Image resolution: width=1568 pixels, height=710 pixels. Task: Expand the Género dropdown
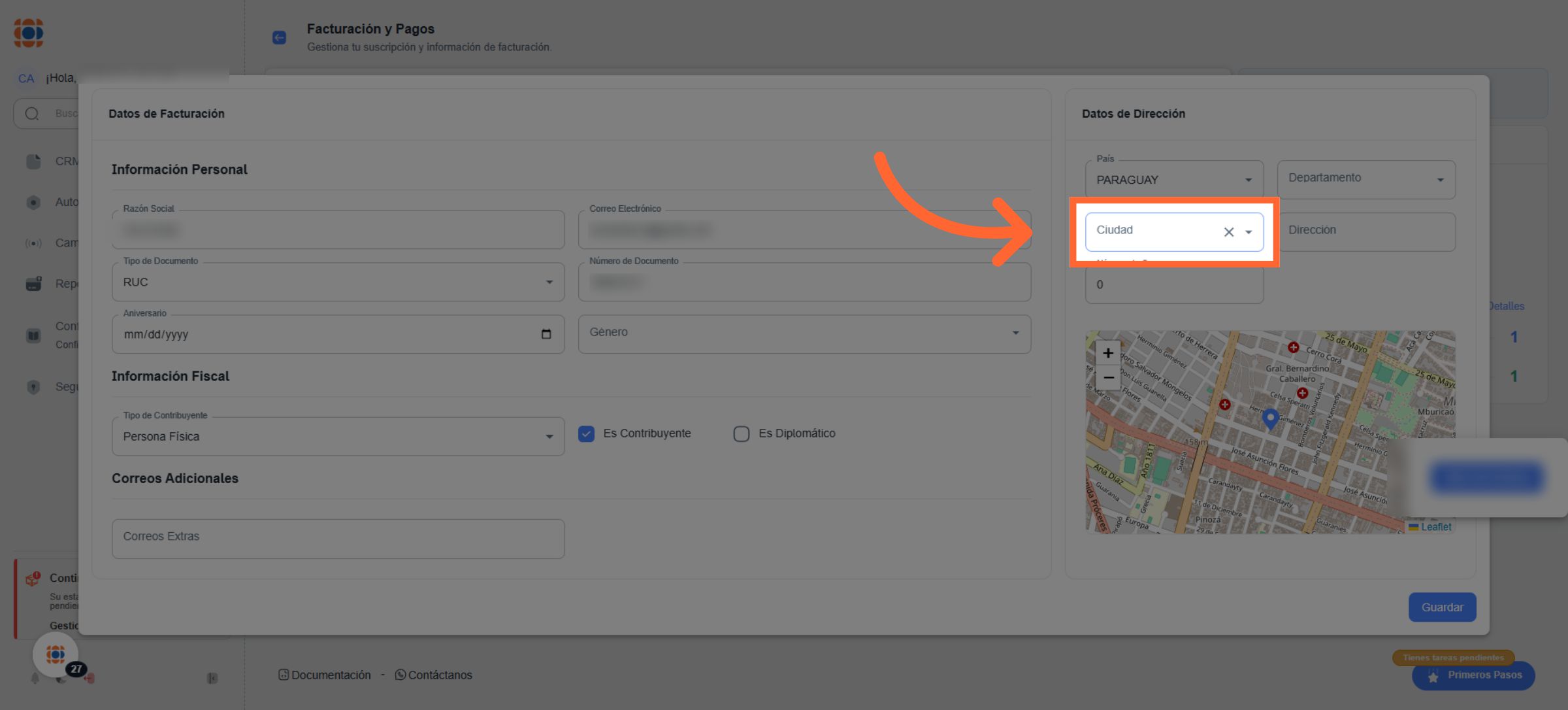pyautogui.click(x=804, y=333)
